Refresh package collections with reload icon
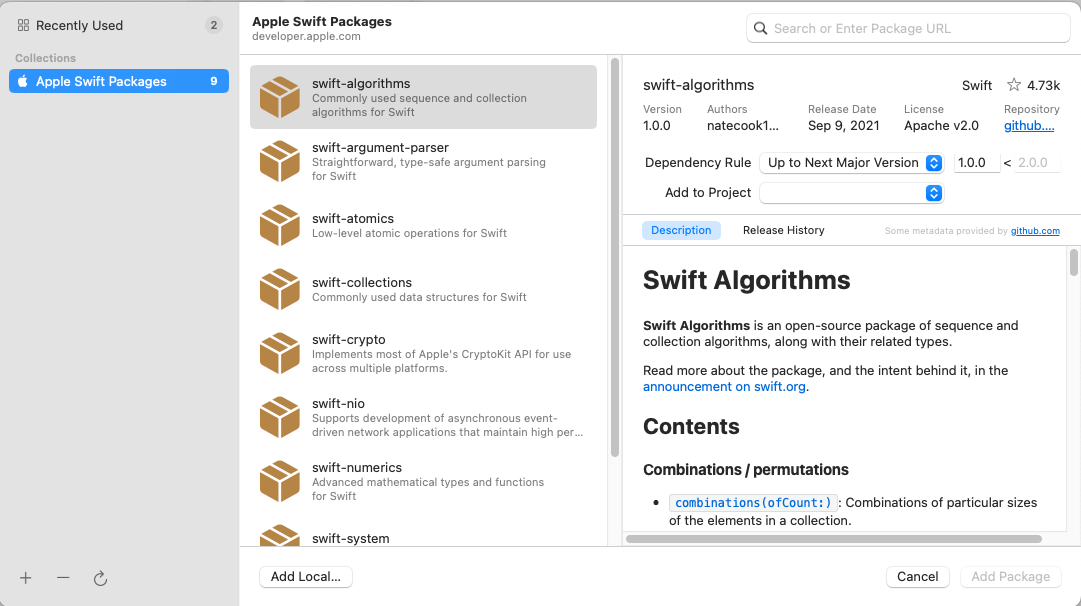Image resolution: width=1081 pixels, height=606 pixels. pos(100,578)
